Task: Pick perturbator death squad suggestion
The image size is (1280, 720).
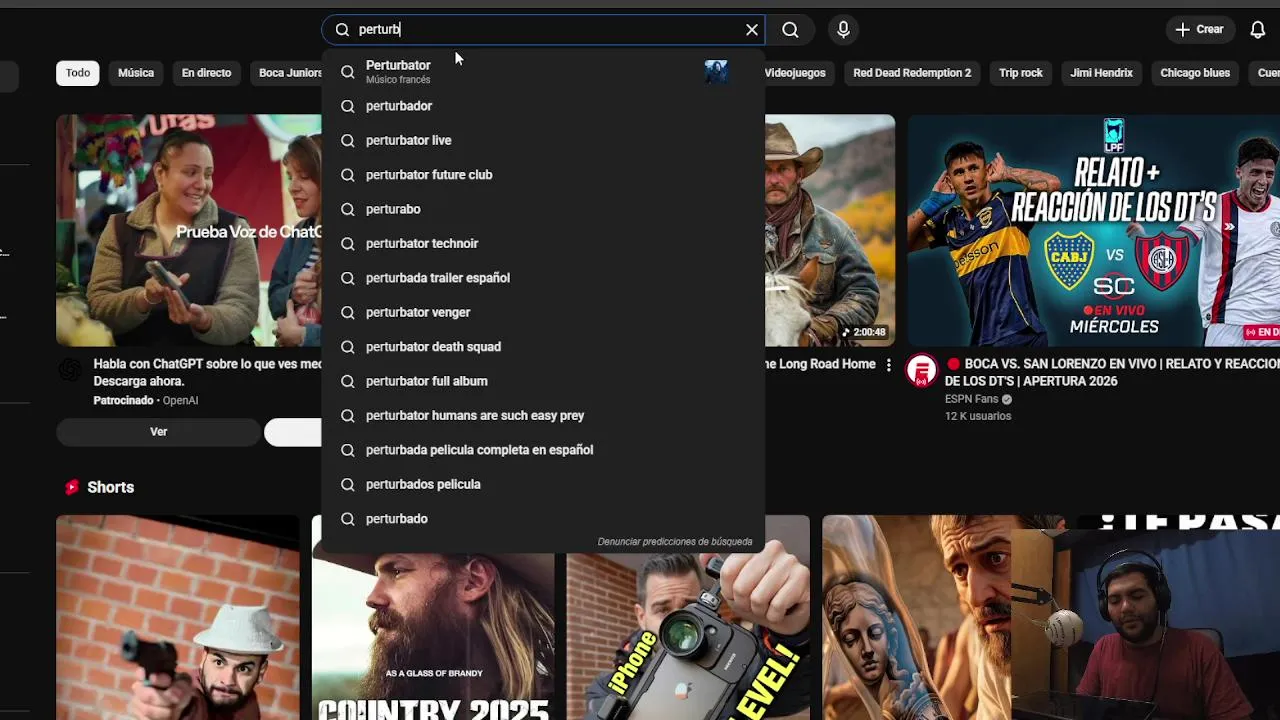Action: 543,347
